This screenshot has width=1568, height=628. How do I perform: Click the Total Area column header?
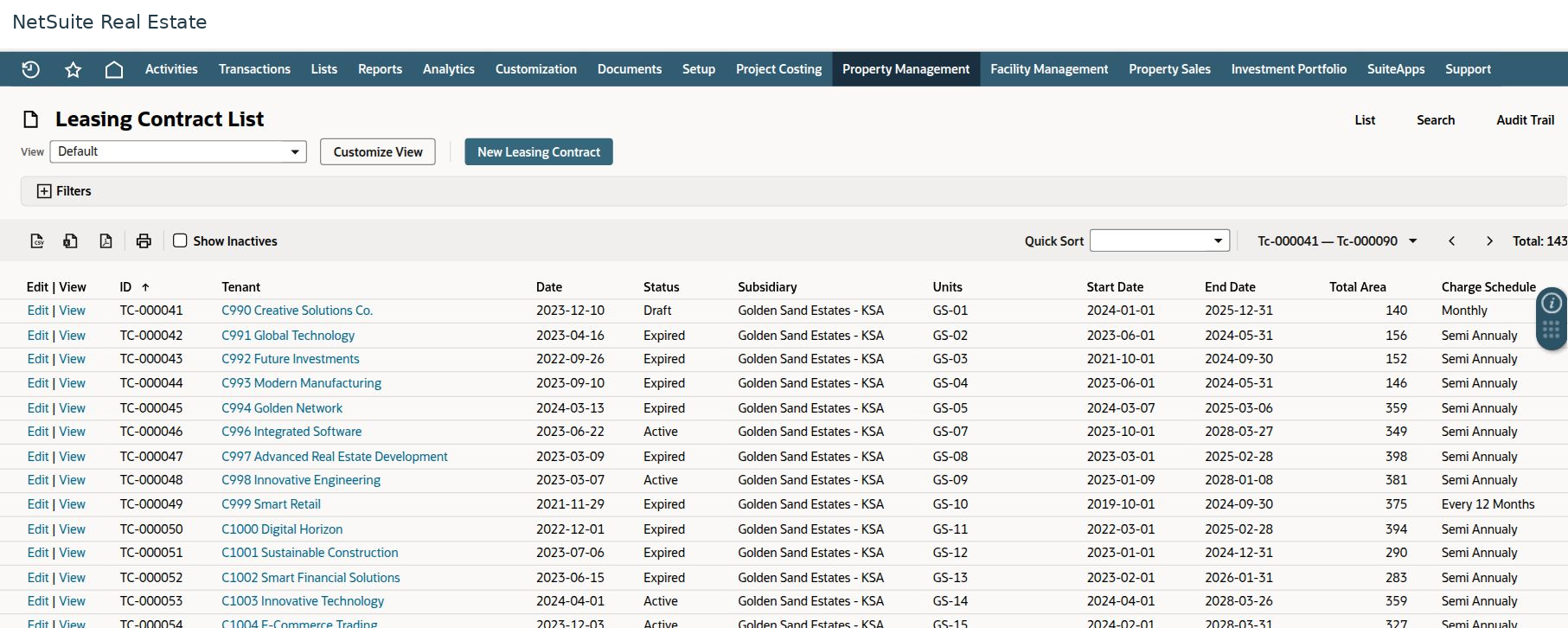point(1358,287)
